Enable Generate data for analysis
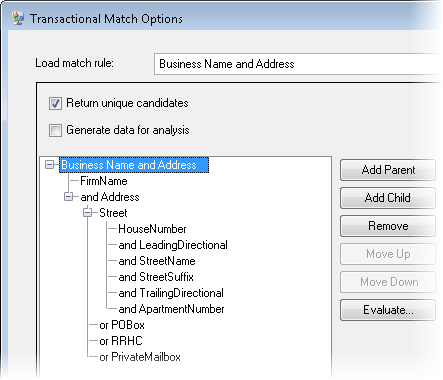 coord(55,130)
